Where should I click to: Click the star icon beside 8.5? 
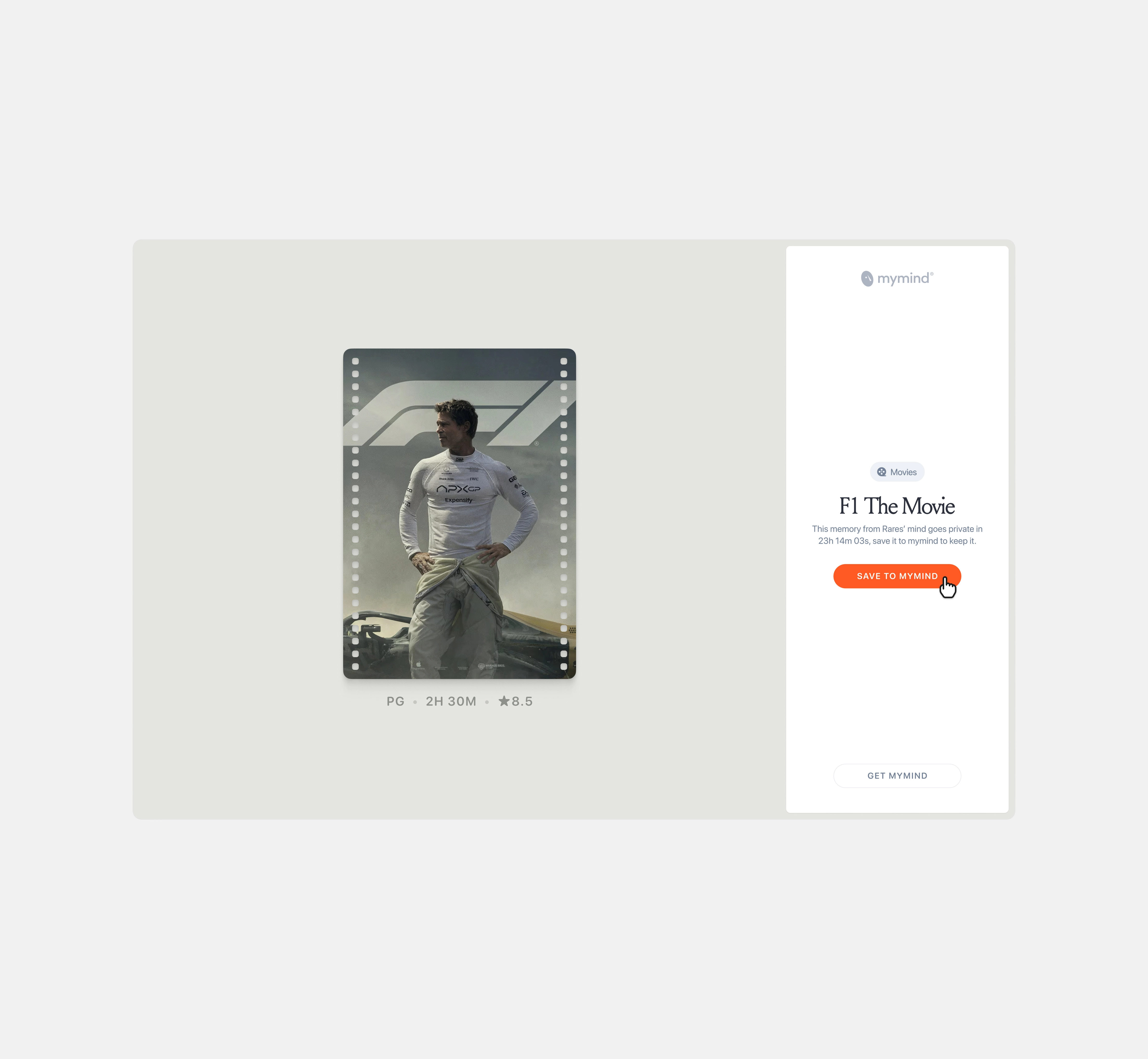click(x=504, y=701)
